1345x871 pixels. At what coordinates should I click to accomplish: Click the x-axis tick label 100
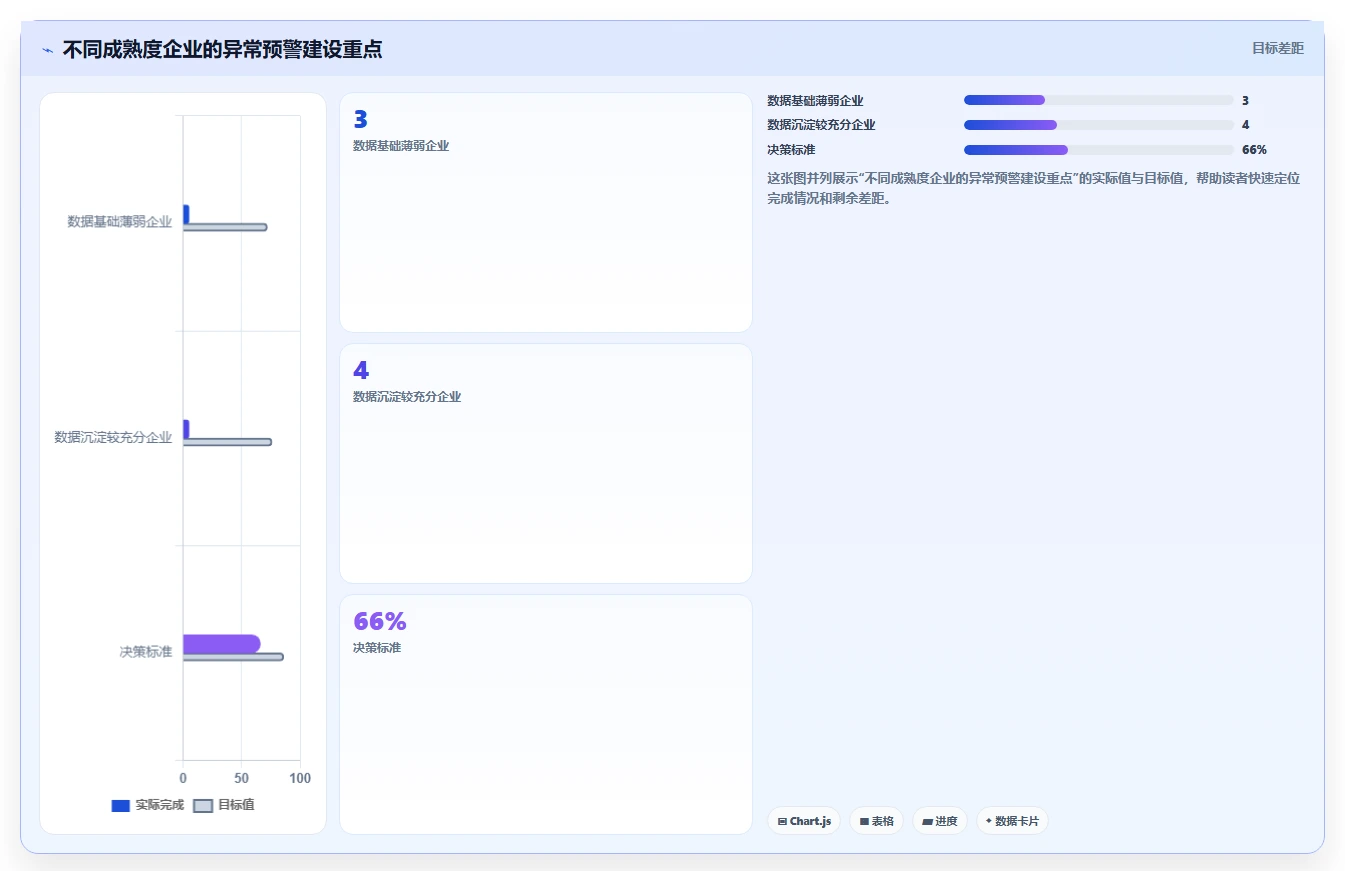click(x=300, y=778)
